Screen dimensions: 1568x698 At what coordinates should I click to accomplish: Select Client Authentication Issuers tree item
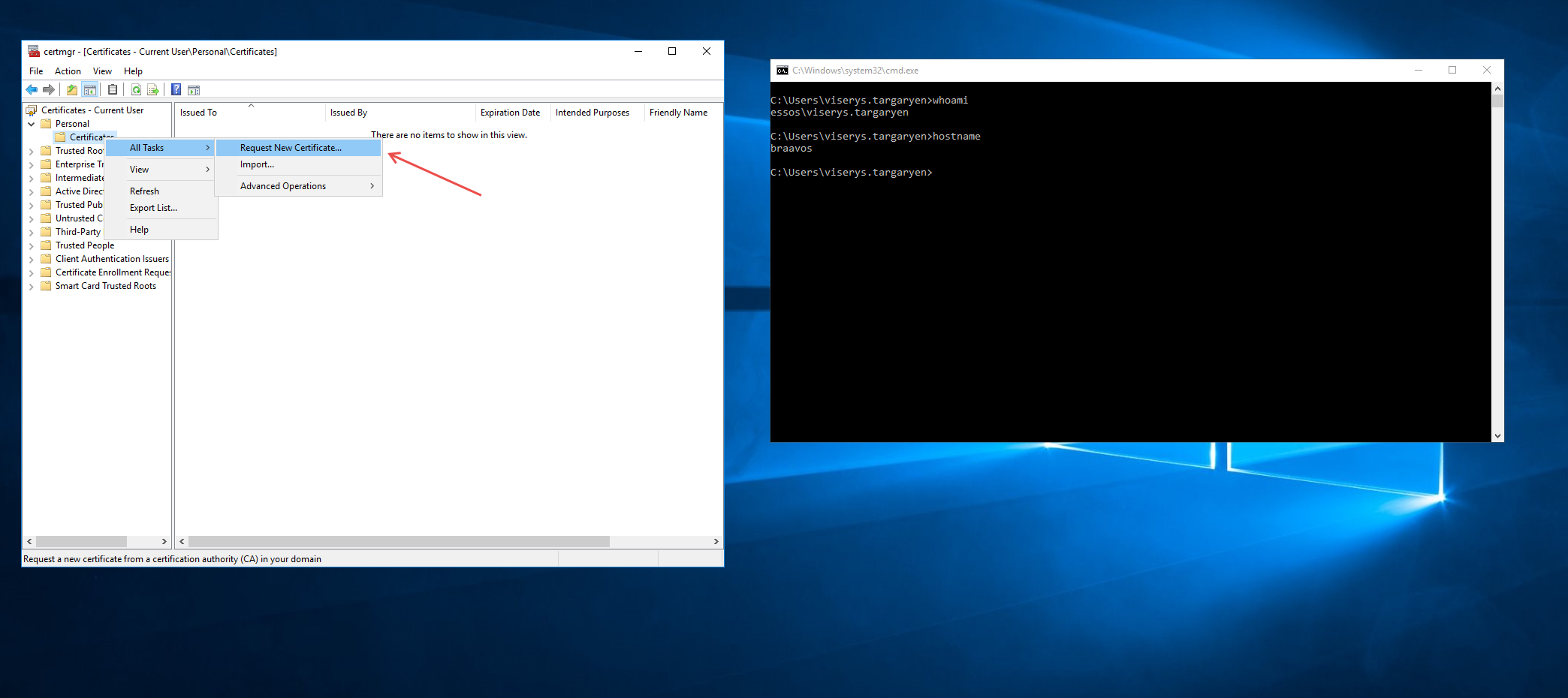112,259
